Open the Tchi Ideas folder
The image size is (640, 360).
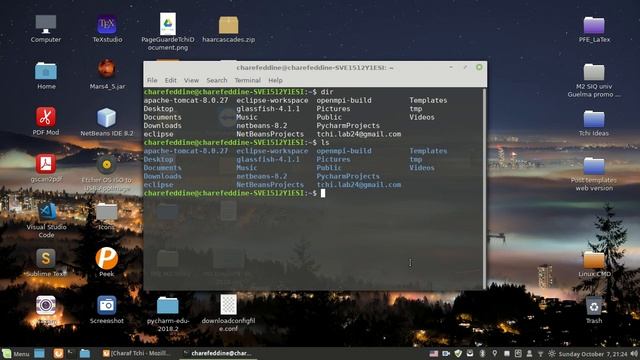[x=594, y=119]
